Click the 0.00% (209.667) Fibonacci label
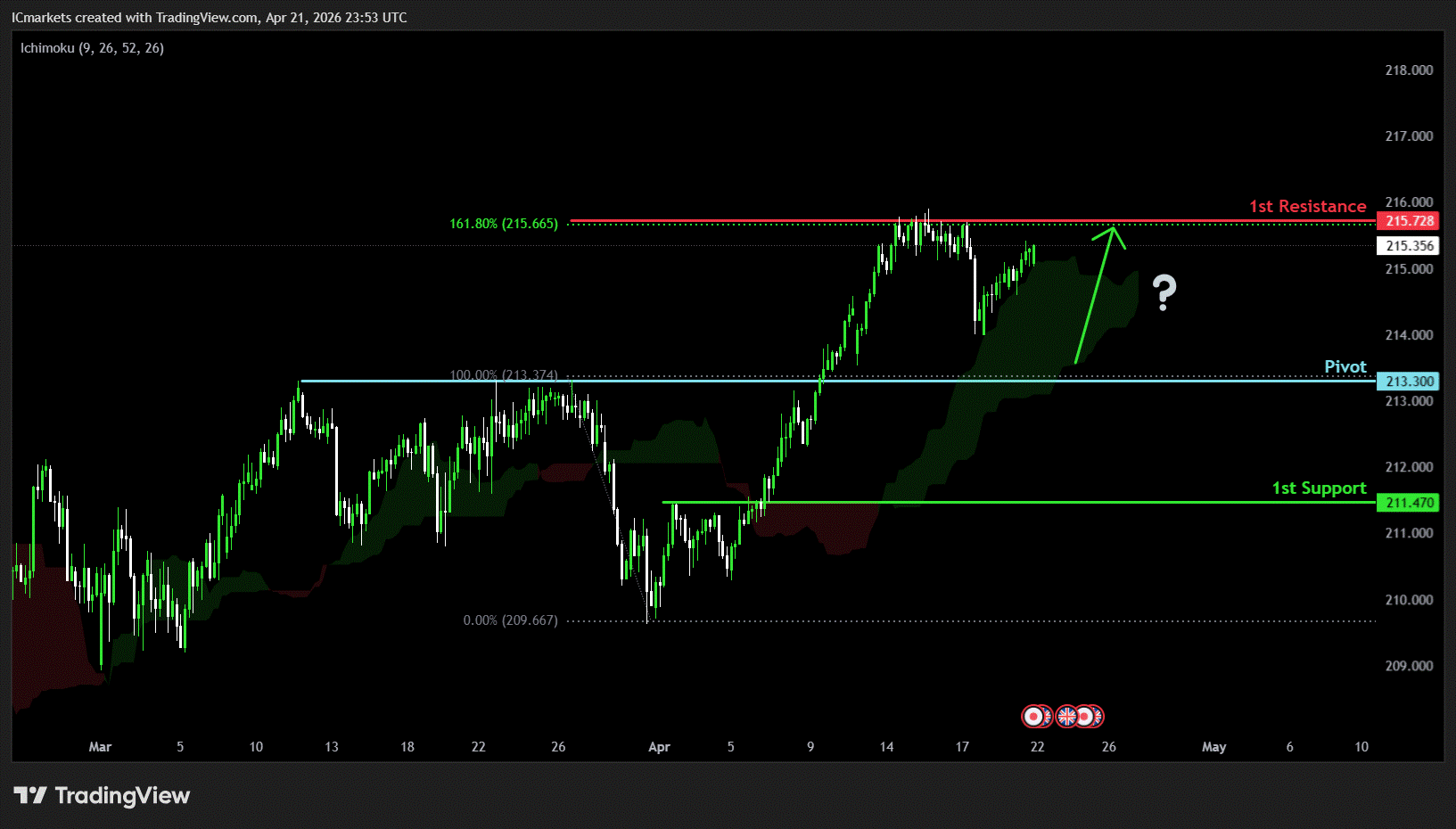Screen dimensions: 1456x829 pos(510,620)
